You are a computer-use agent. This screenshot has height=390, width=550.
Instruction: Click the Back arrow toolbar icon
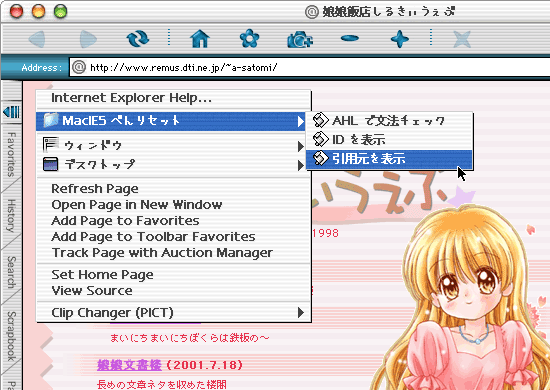click(x=37, y=39)
